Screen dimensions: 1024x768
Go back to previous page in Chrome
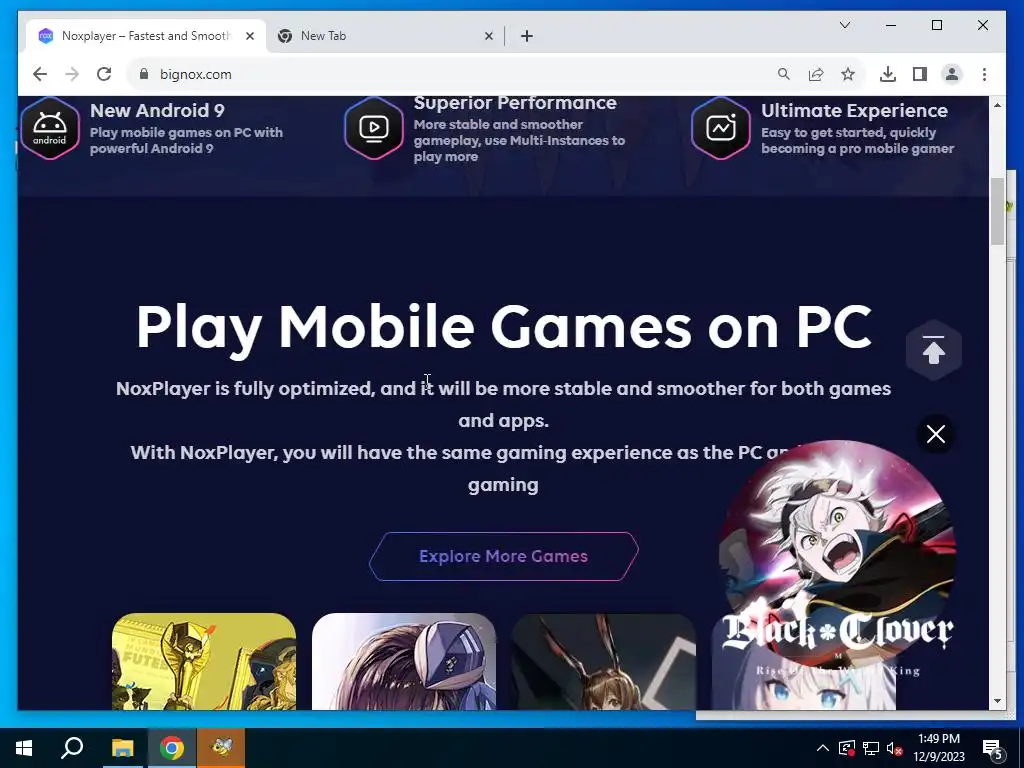pyautogui.click(x=40, y=74)
